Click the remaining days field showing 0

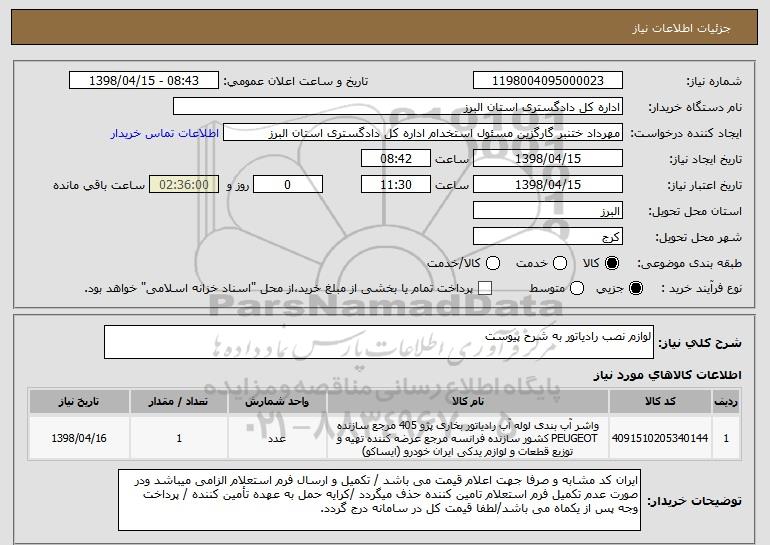[x=288, y=185]
